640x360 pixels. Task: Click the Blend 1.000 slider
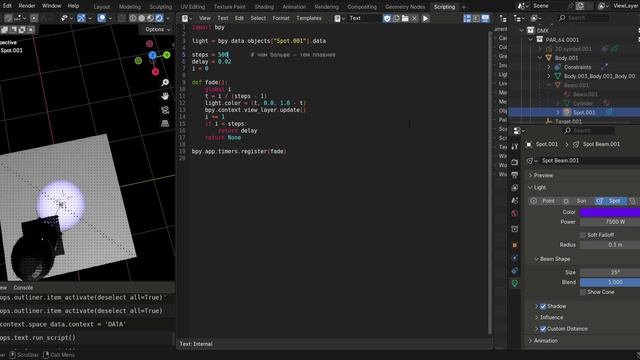tap(610, 282)
